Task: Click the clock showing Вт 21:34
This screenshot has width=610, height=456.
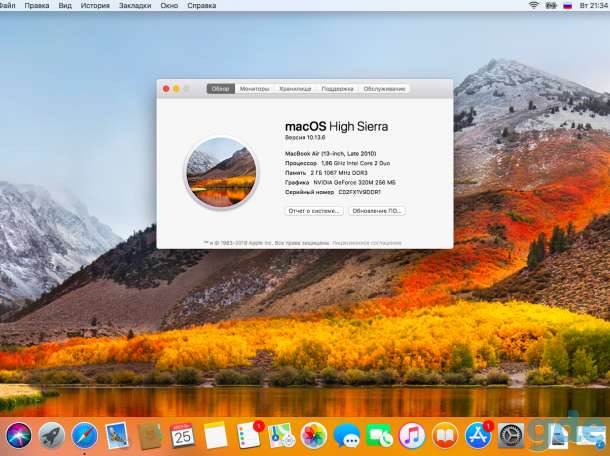Action: pyautogui.click(x=593, y=5)
